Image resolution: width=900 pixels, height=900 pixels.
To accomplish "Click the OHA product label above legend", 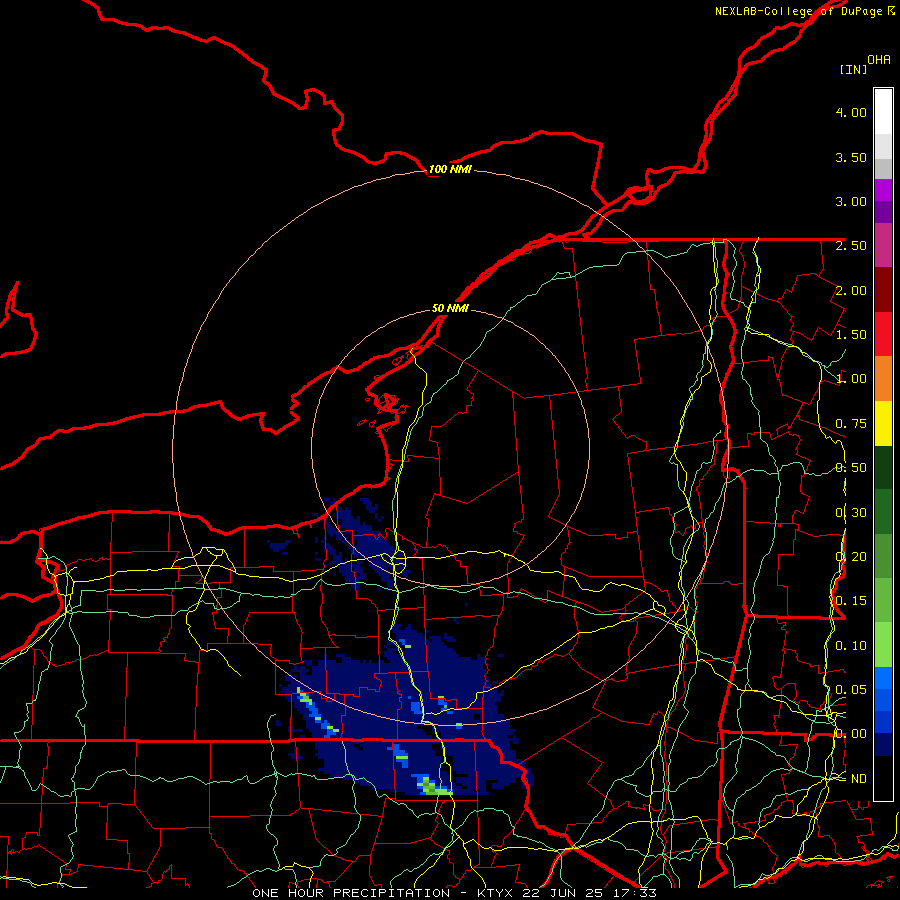I will point(879,60).
